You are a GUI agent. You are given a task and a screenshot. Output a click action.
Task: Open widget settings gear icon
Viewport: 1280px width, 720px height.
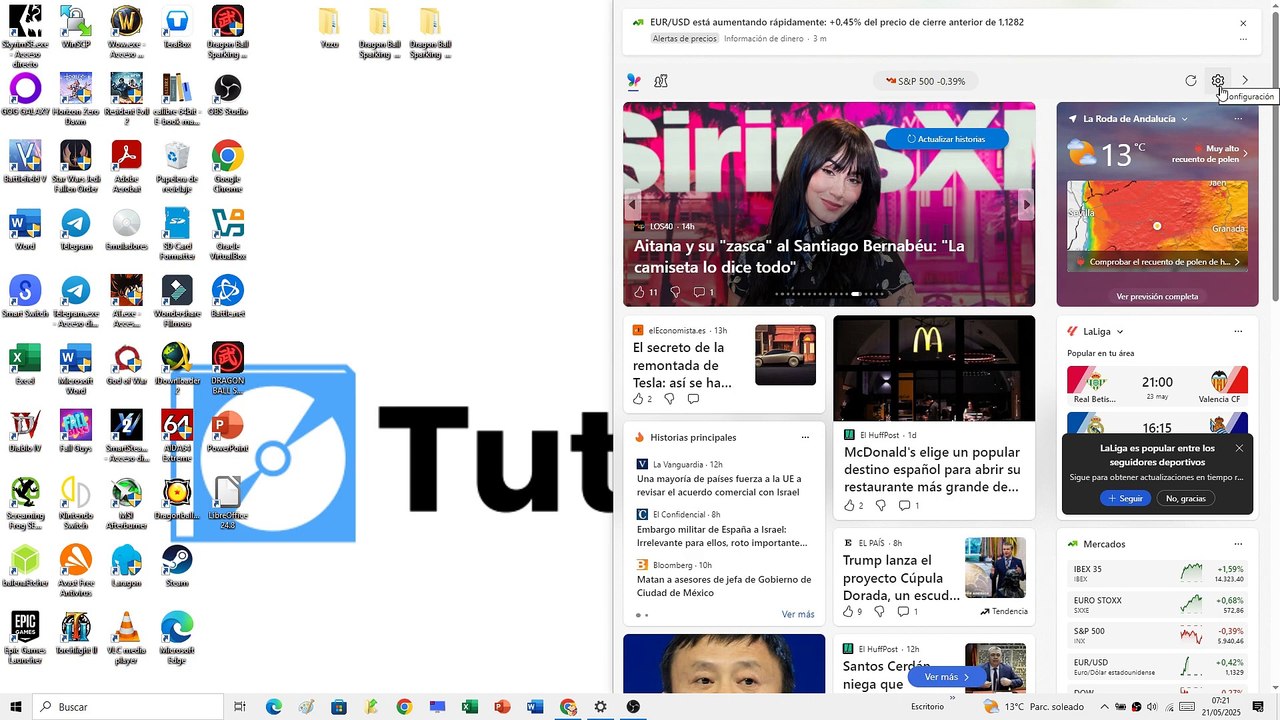point(1217,81)
